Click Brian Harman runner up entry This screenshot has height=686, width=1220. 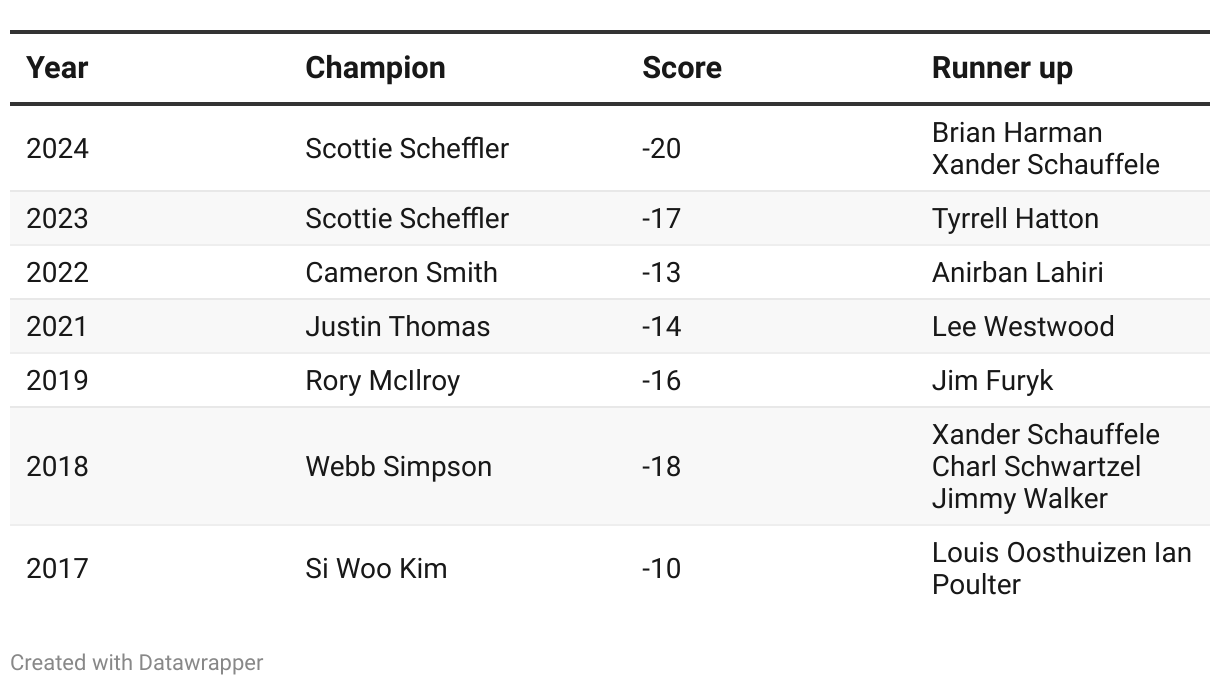(x=1017, y=133)
